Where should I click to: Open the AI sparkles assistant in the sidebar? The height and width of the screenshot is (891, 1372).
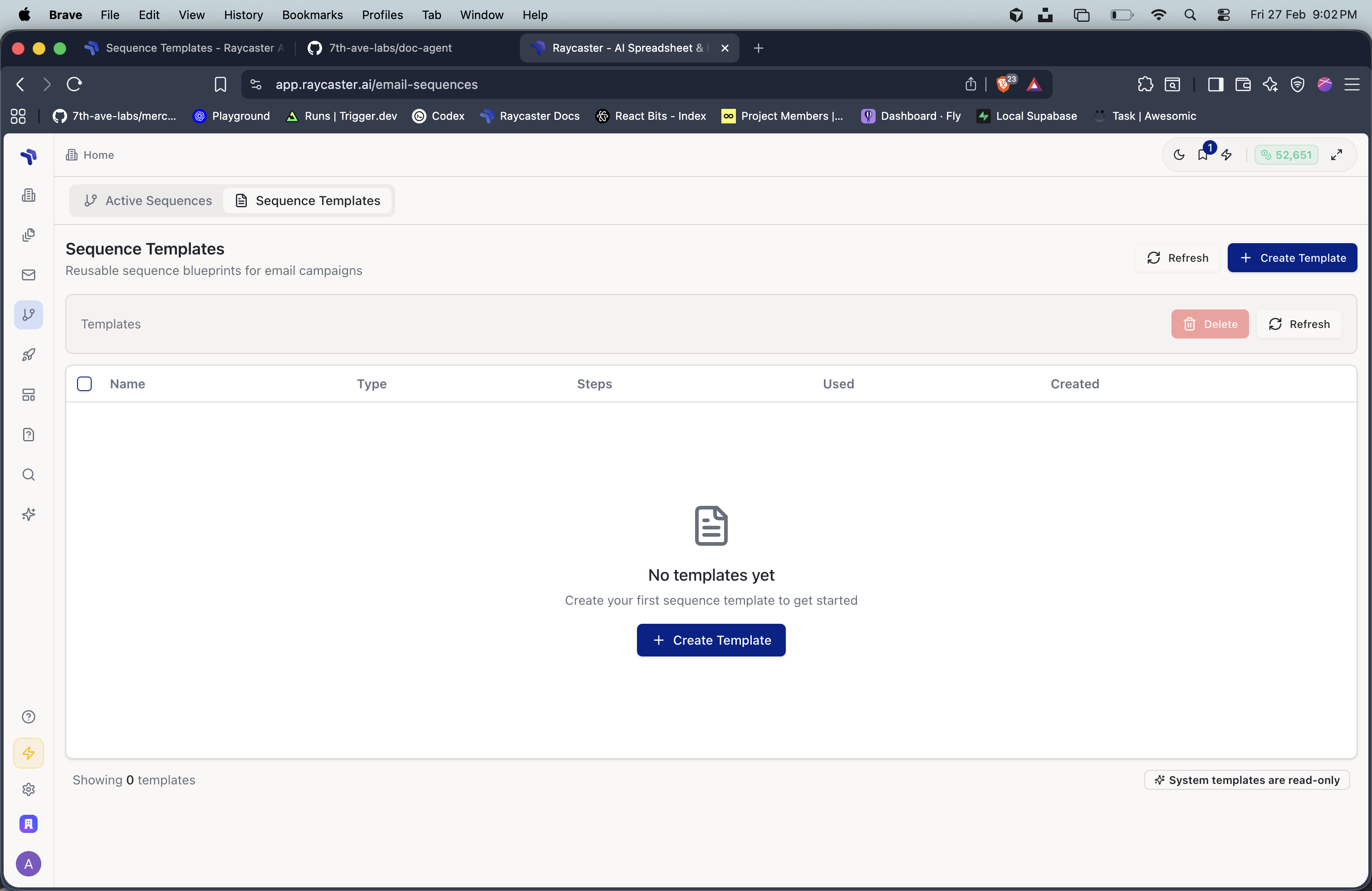28,514
